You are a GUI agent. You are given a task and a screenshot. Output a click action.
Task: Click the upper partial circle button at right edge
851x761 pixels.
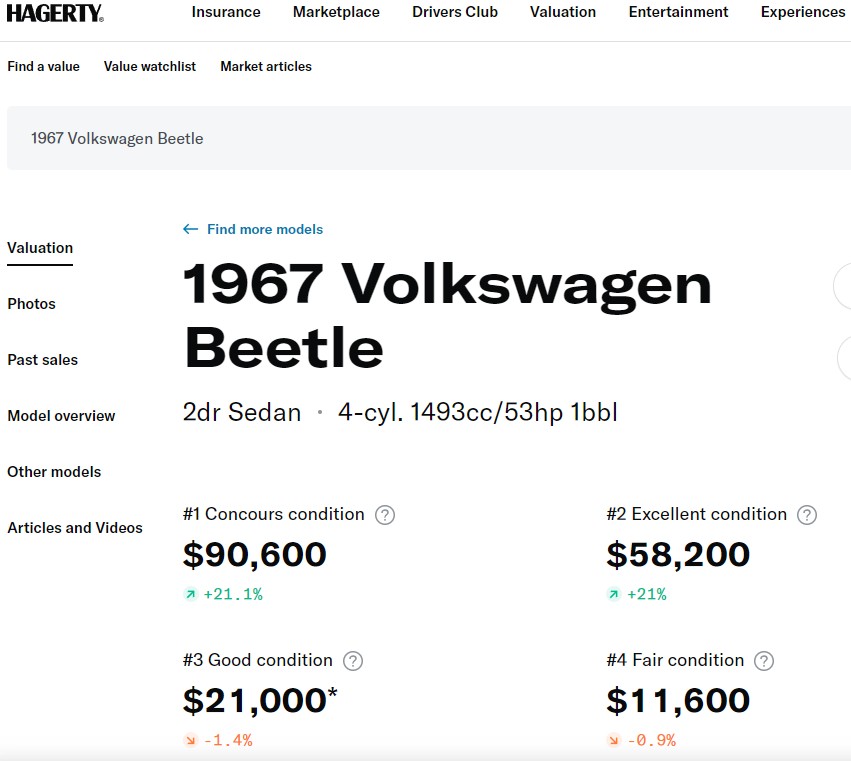843,286
